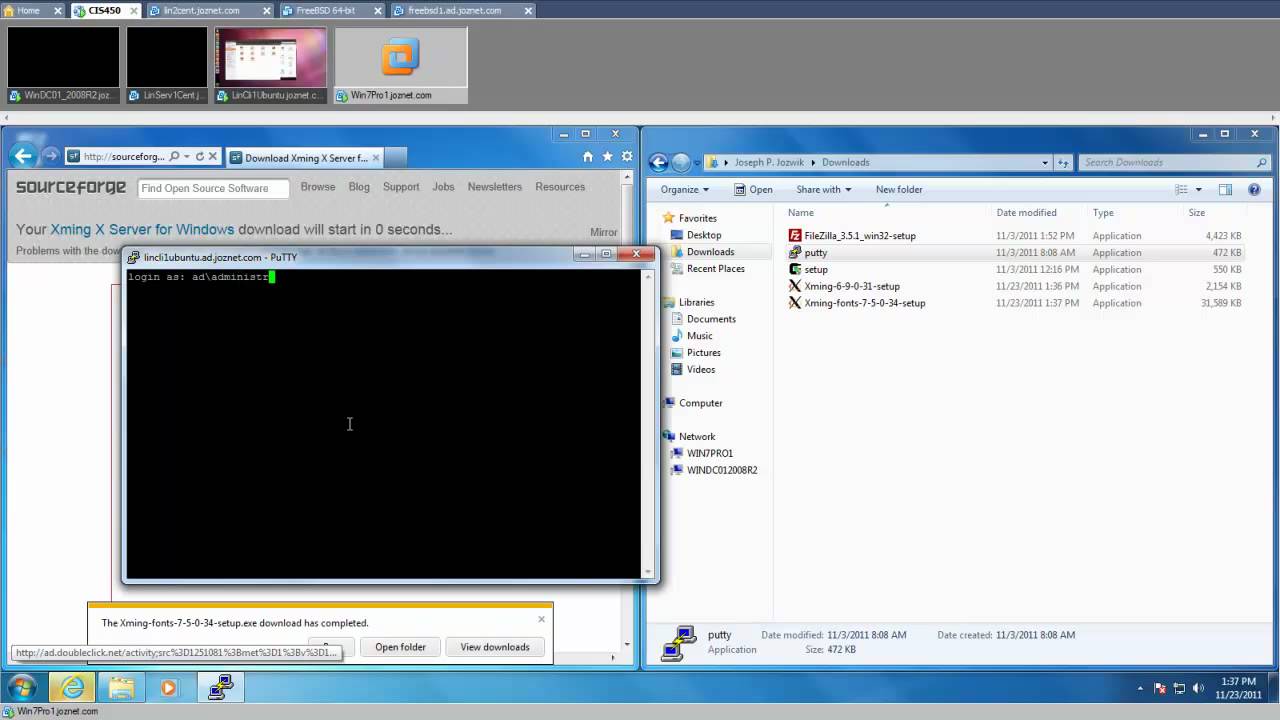Screen dimensions: 1280x720
Task: Click View downloads in download notification
Action: pyautogui.click(x=495, y=647)
